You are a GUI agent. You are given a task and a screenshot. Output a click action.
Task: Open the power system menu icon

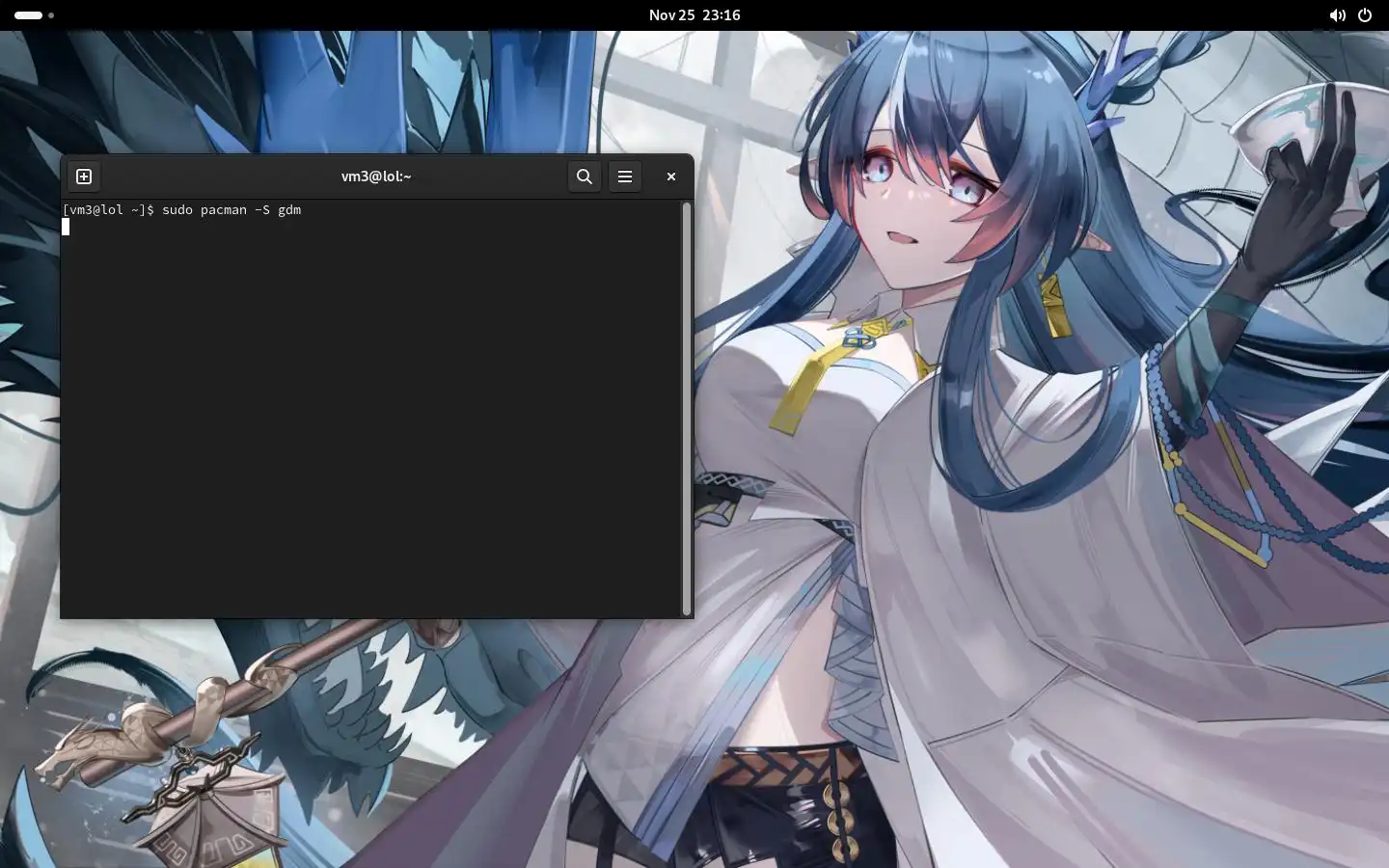[x=1365, y=15]
